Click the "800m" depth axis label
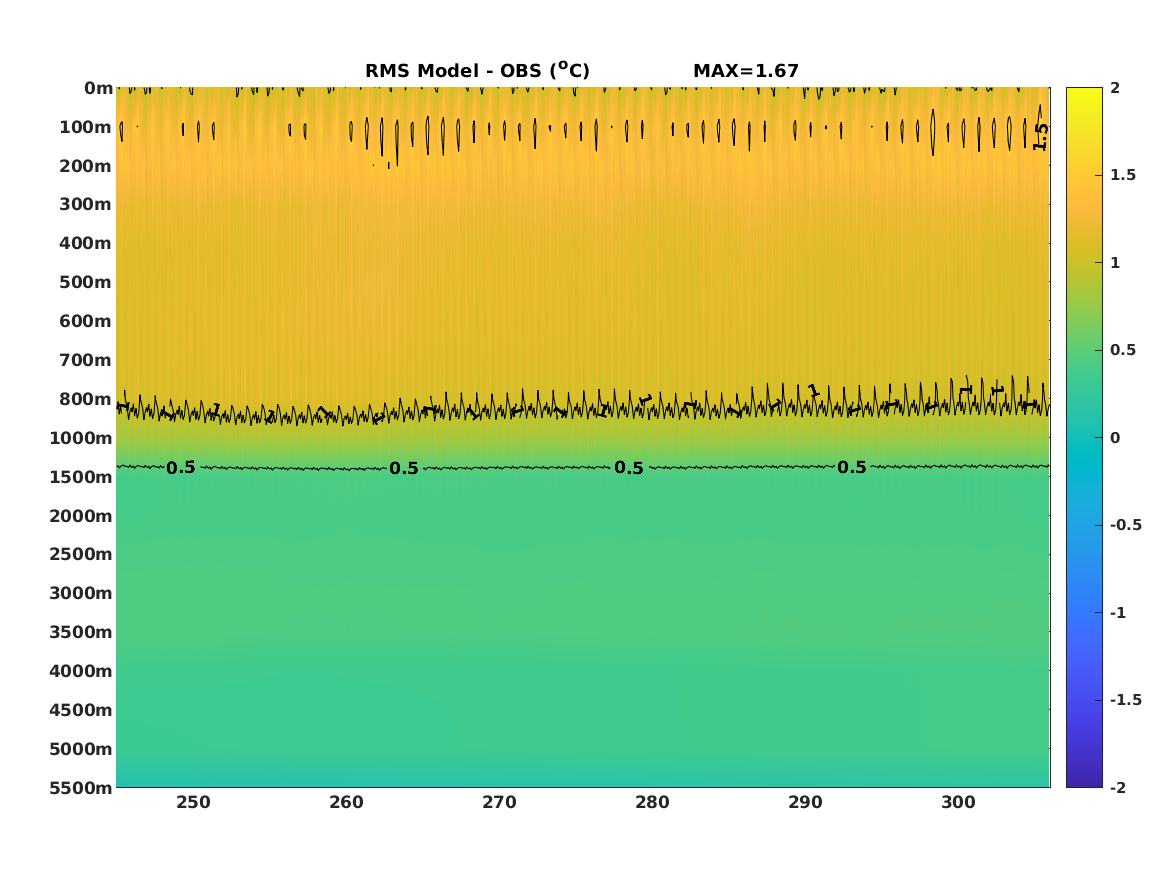1167x875 pixels. click(x=86, y=399)
